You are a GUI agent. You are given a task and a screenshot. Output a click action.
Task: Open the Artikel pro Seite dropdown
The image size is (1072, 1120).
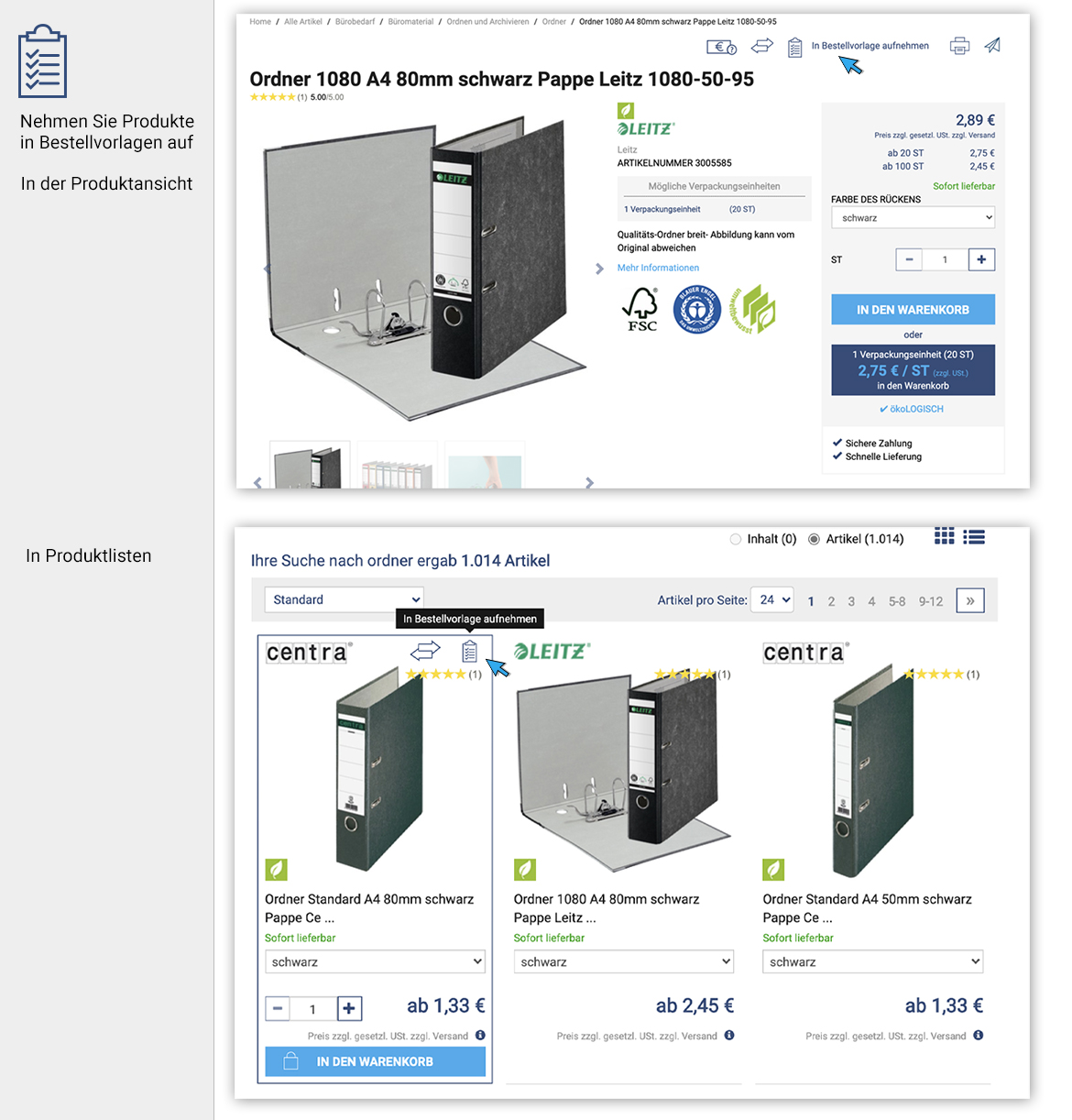pos(771,599)
